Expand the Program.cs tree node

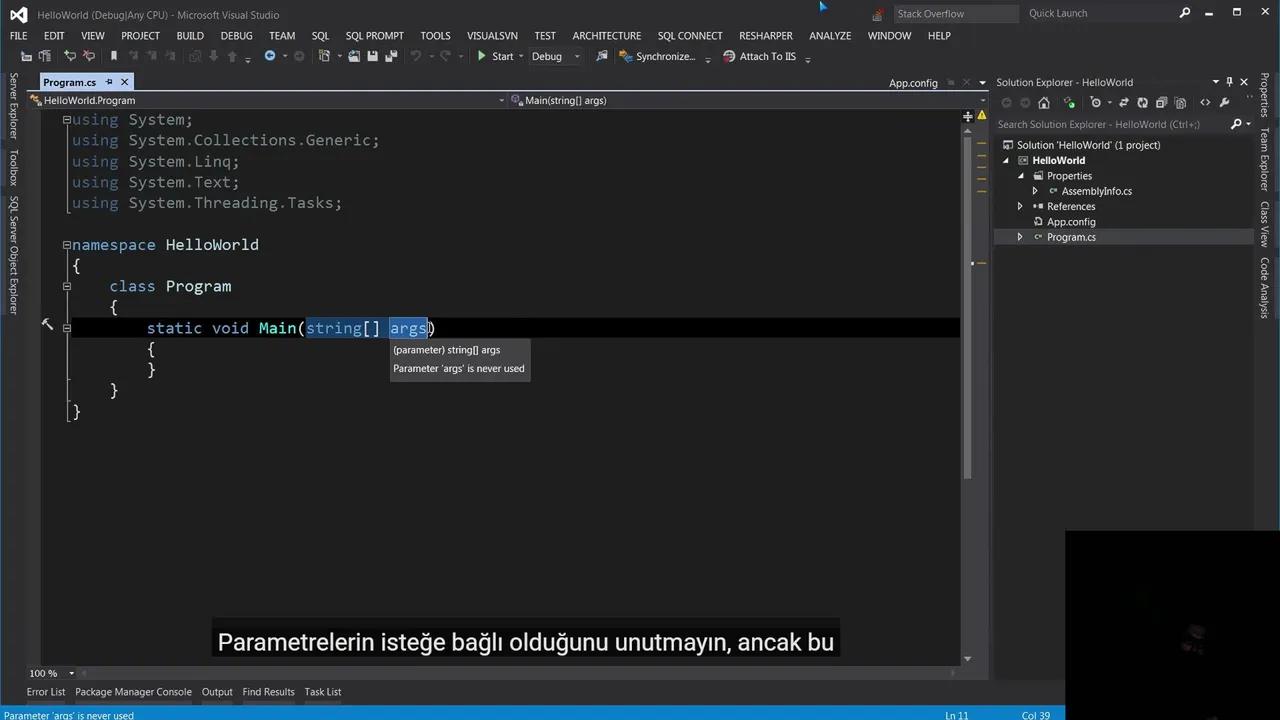point(1020,237)
